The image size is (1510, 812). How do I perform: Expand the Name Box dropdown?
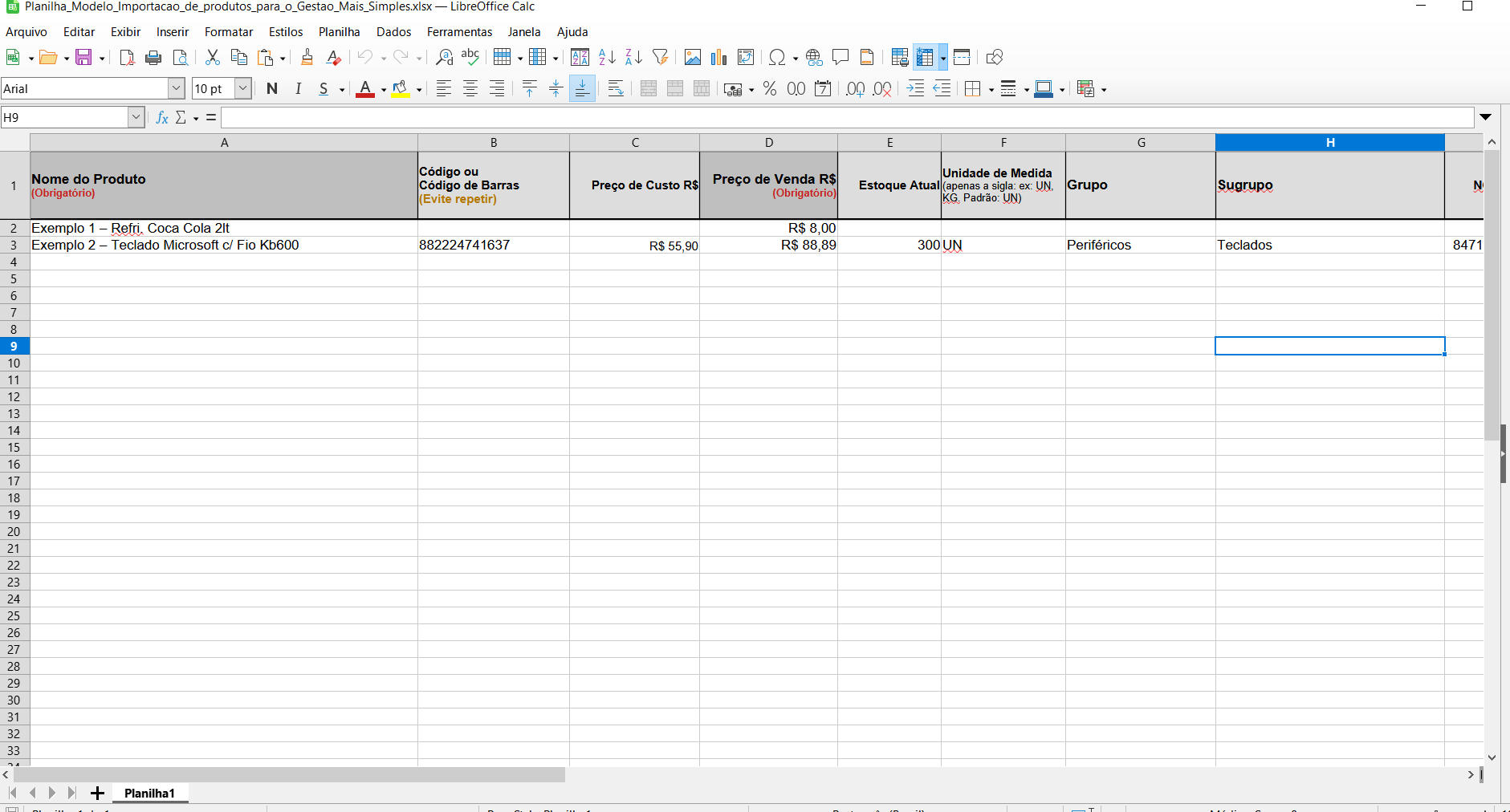[136, 118]
